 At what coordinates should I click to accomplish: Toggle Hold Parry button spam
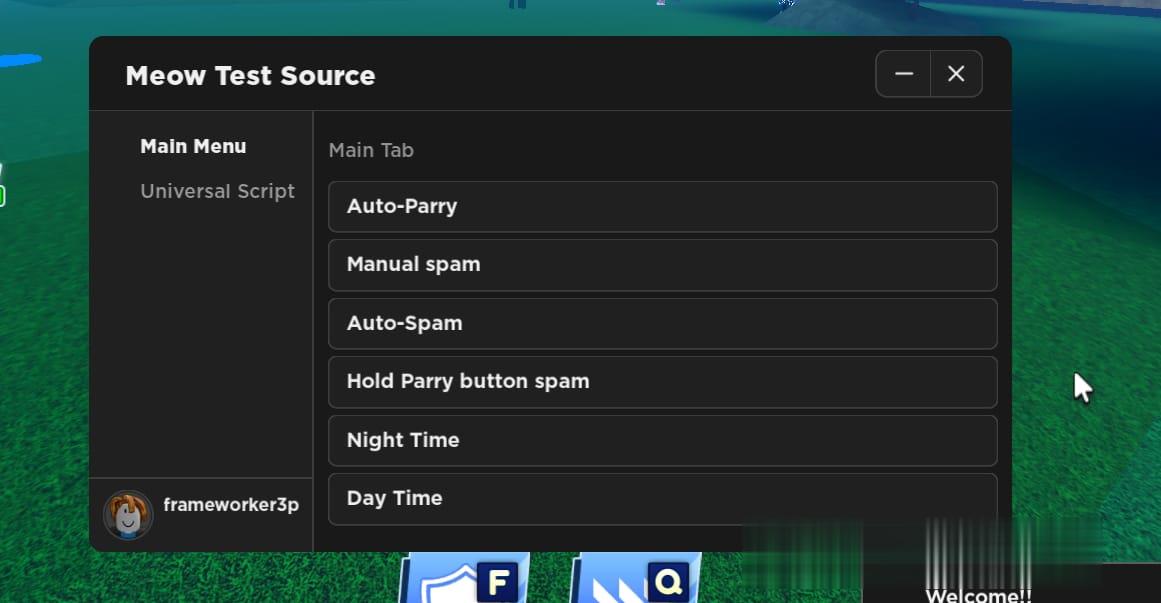(x=662, y=381)
